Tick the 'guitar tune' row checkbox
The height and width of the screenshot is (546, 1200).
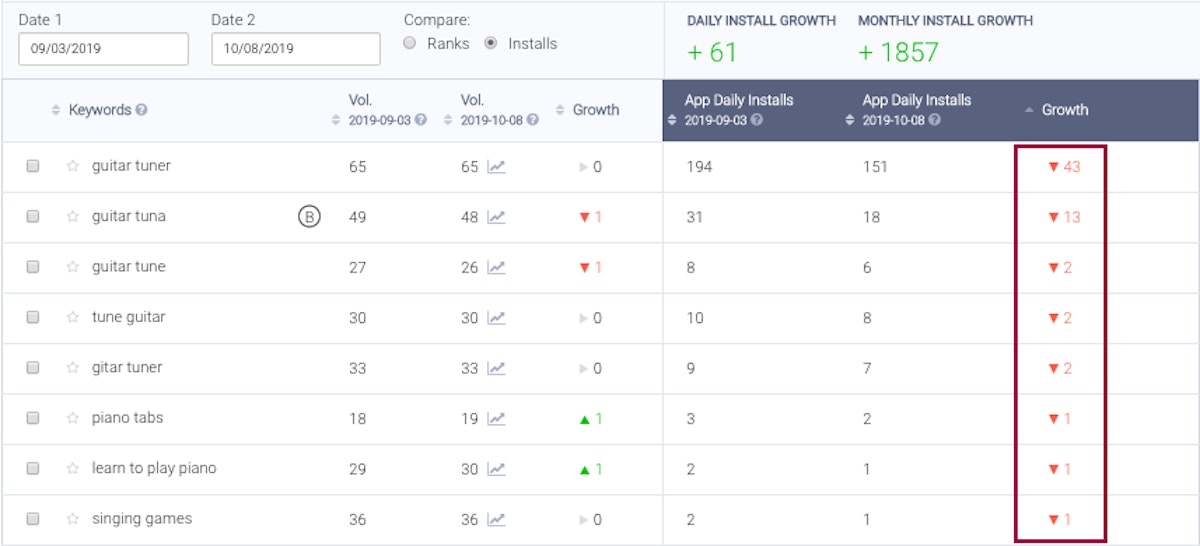(33, 267)
